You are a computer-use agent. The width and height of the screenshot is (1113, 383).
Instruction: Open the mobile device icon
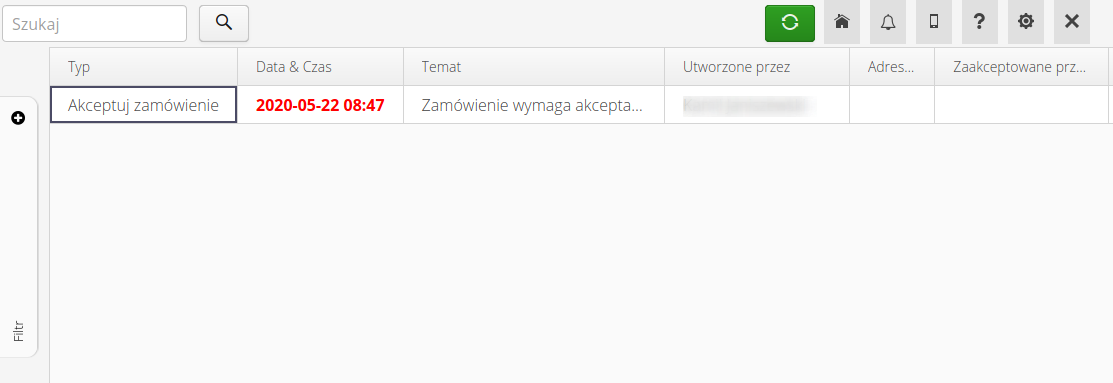coord(934,22)
